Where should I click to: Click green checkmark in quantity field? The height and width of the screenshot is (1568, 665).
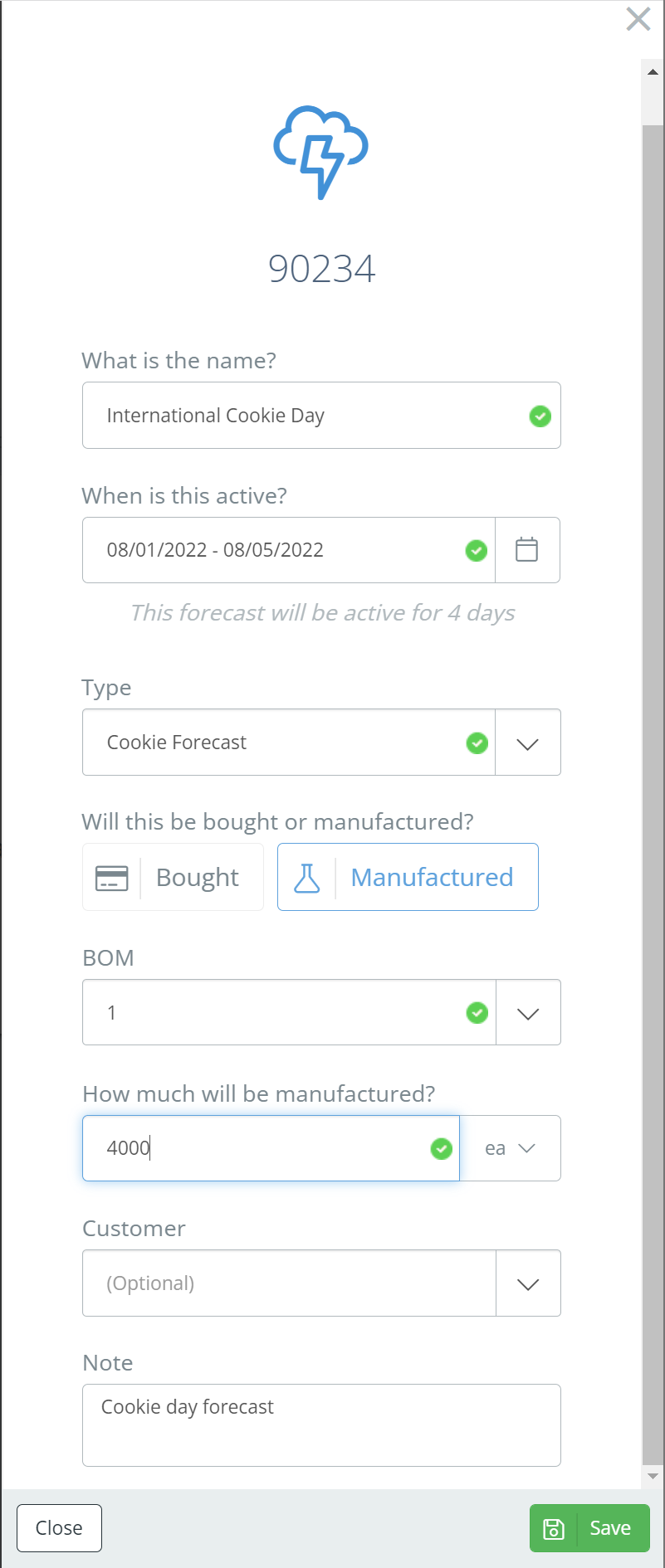(442, 1149)
